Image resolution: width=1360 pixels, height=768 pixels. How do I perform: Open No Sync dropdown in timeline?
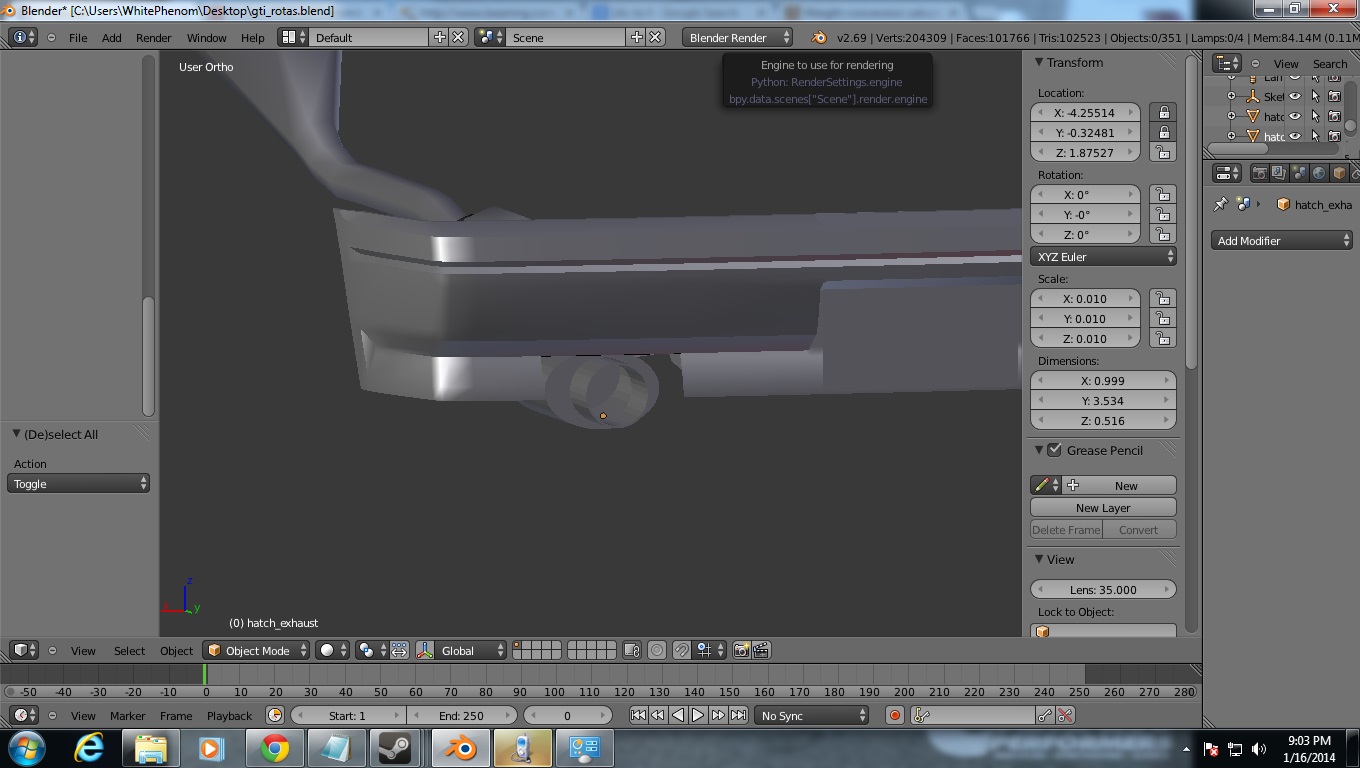(812, 715)
